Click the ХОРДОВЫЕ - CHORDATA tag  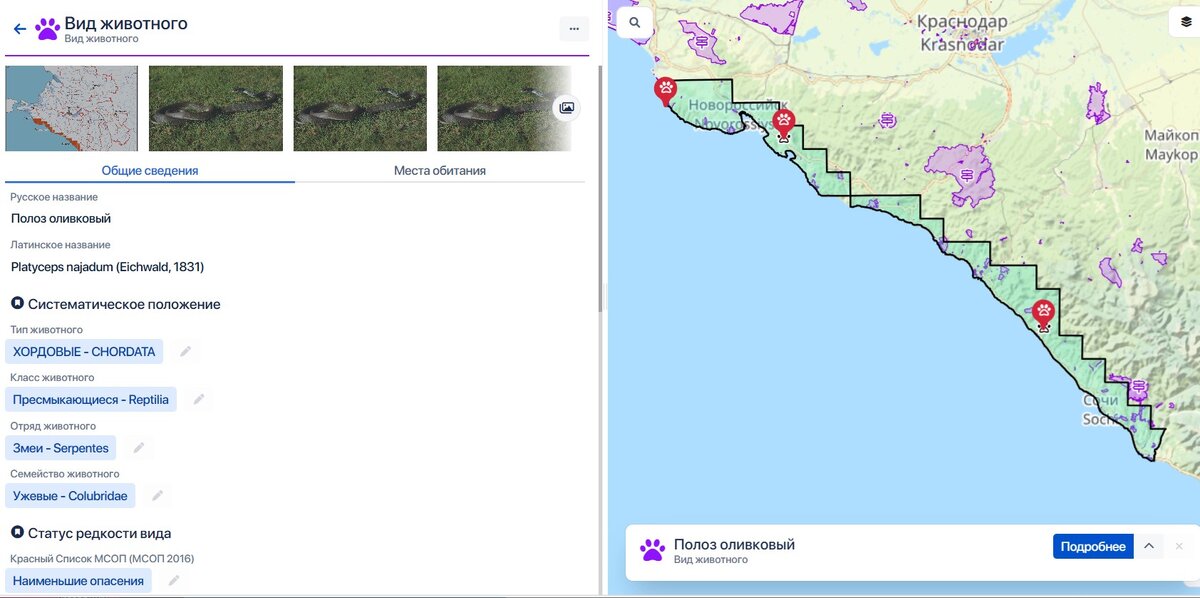[x=84, y=352]
